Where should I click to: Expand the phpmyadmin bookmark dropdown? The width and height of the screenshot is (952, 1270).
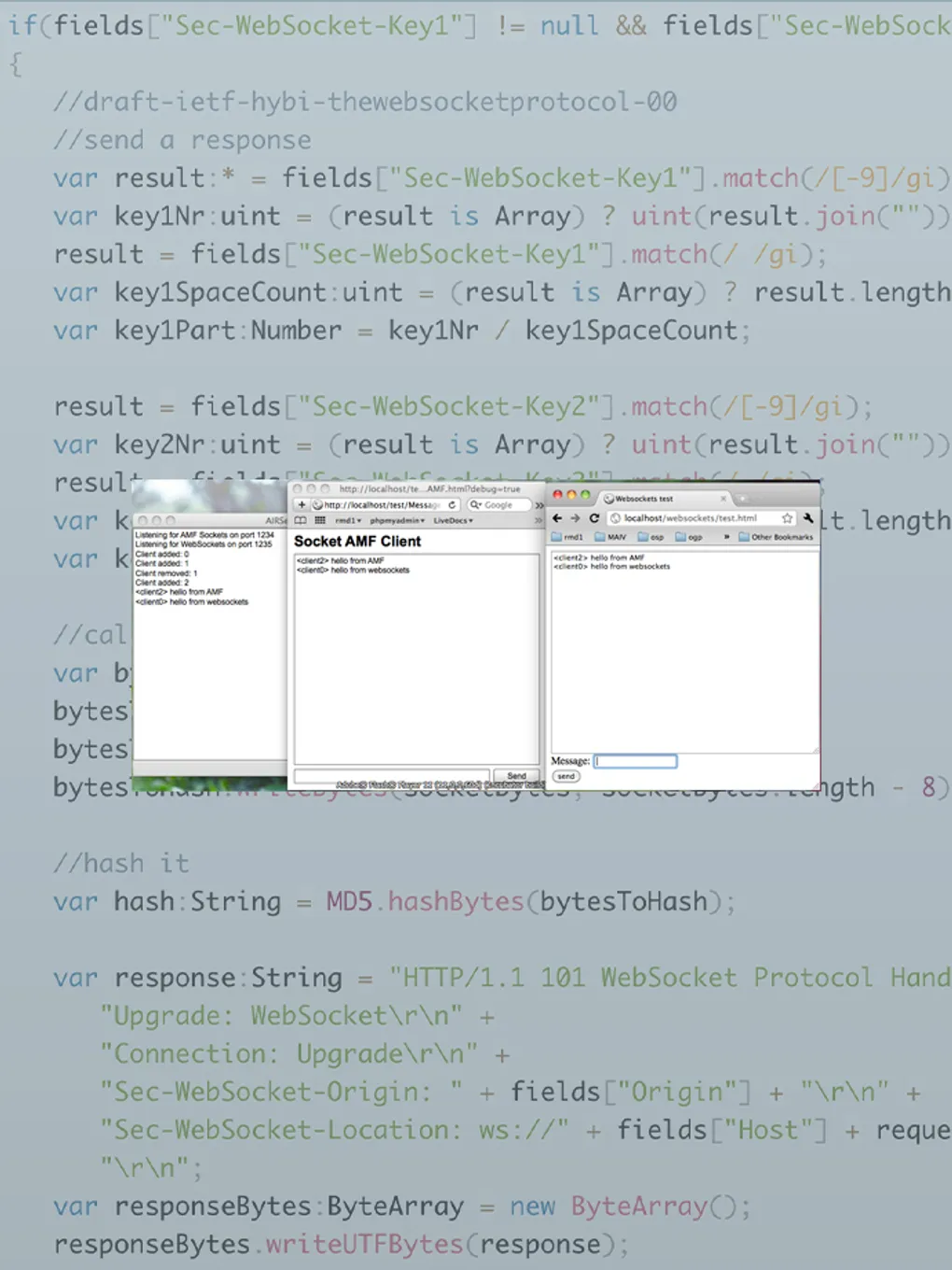(x=397, y=520)
